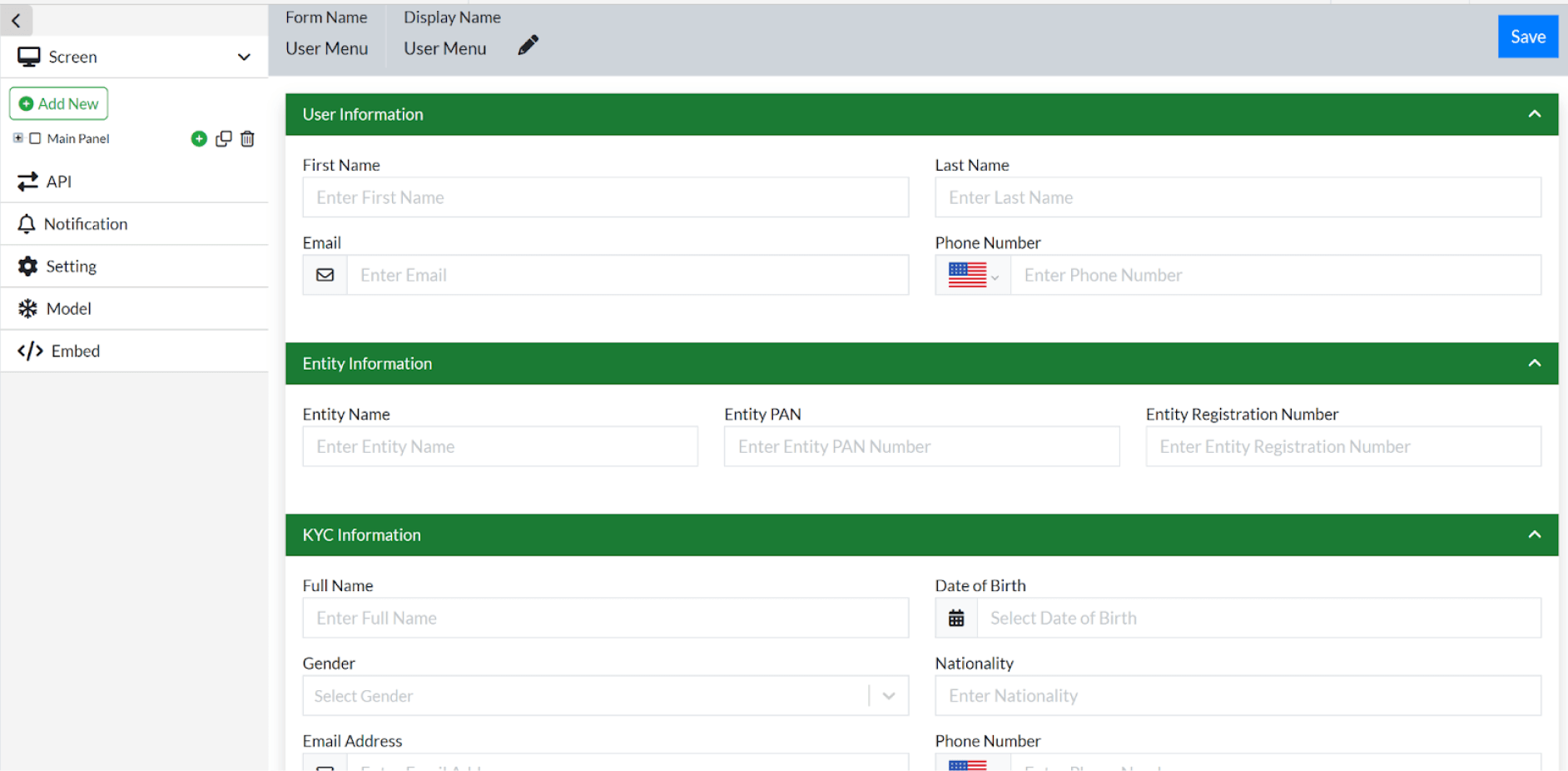The image size is (1568, 771).
Task: Click the Enter Entity PAN Number field
Action: pos(921,447)
